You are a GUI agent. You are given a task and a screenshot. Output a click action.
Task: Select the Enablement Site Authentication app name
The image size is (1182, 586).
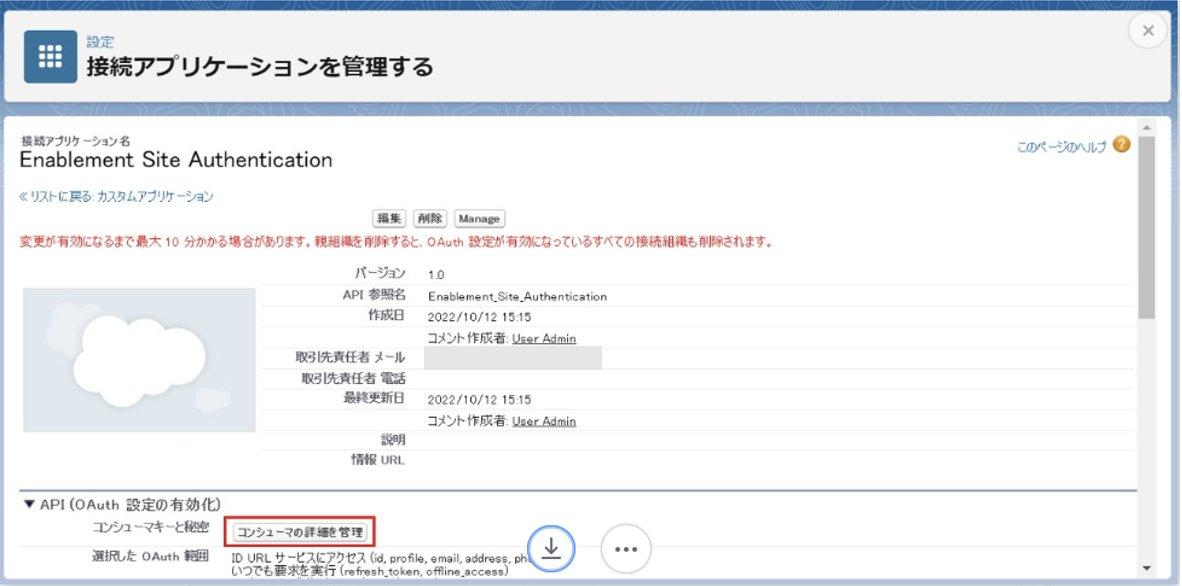[176, 160]
